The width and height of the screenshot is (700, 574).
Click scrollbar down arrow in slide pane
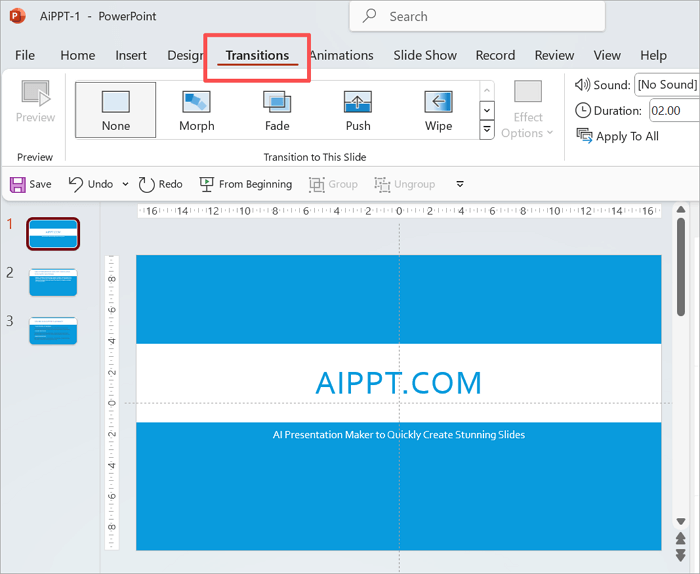click(681, 521)
